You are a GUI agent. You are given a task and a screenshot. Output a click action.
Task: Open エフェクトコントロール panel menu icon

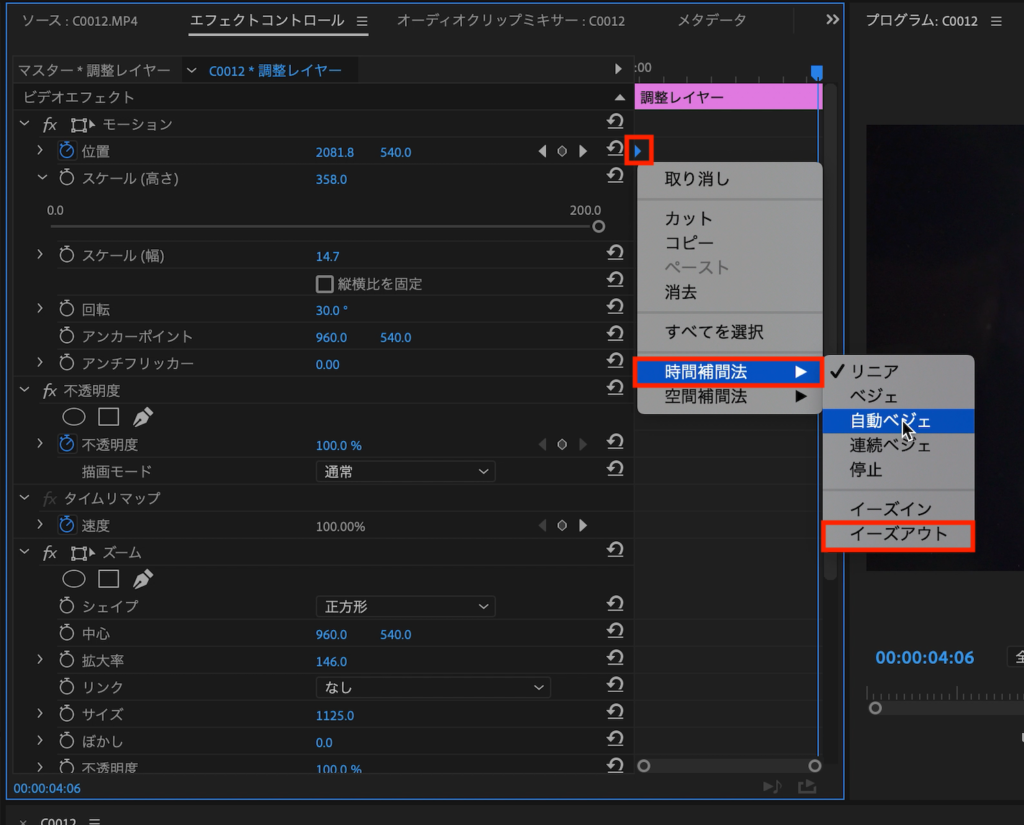tap(362, 22)
